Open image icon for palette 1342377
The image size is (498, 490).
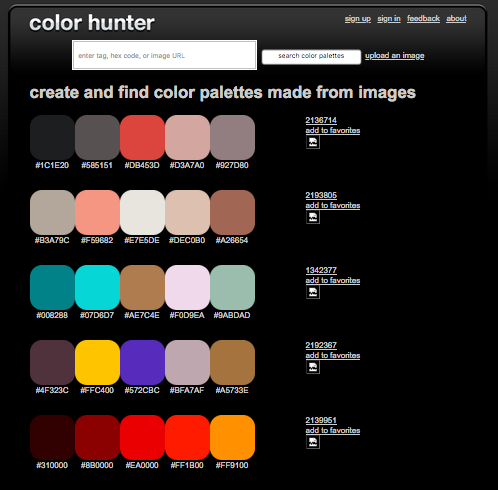[313, 292]
